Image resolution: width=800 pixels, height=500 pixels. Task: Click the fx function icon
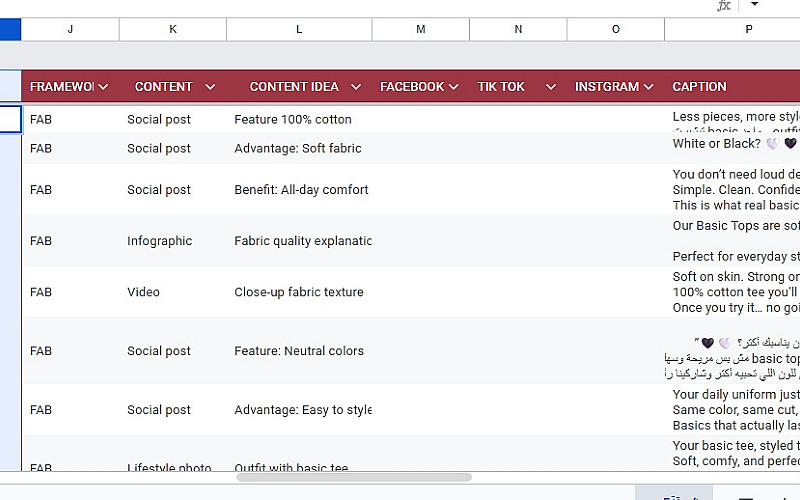723,5
